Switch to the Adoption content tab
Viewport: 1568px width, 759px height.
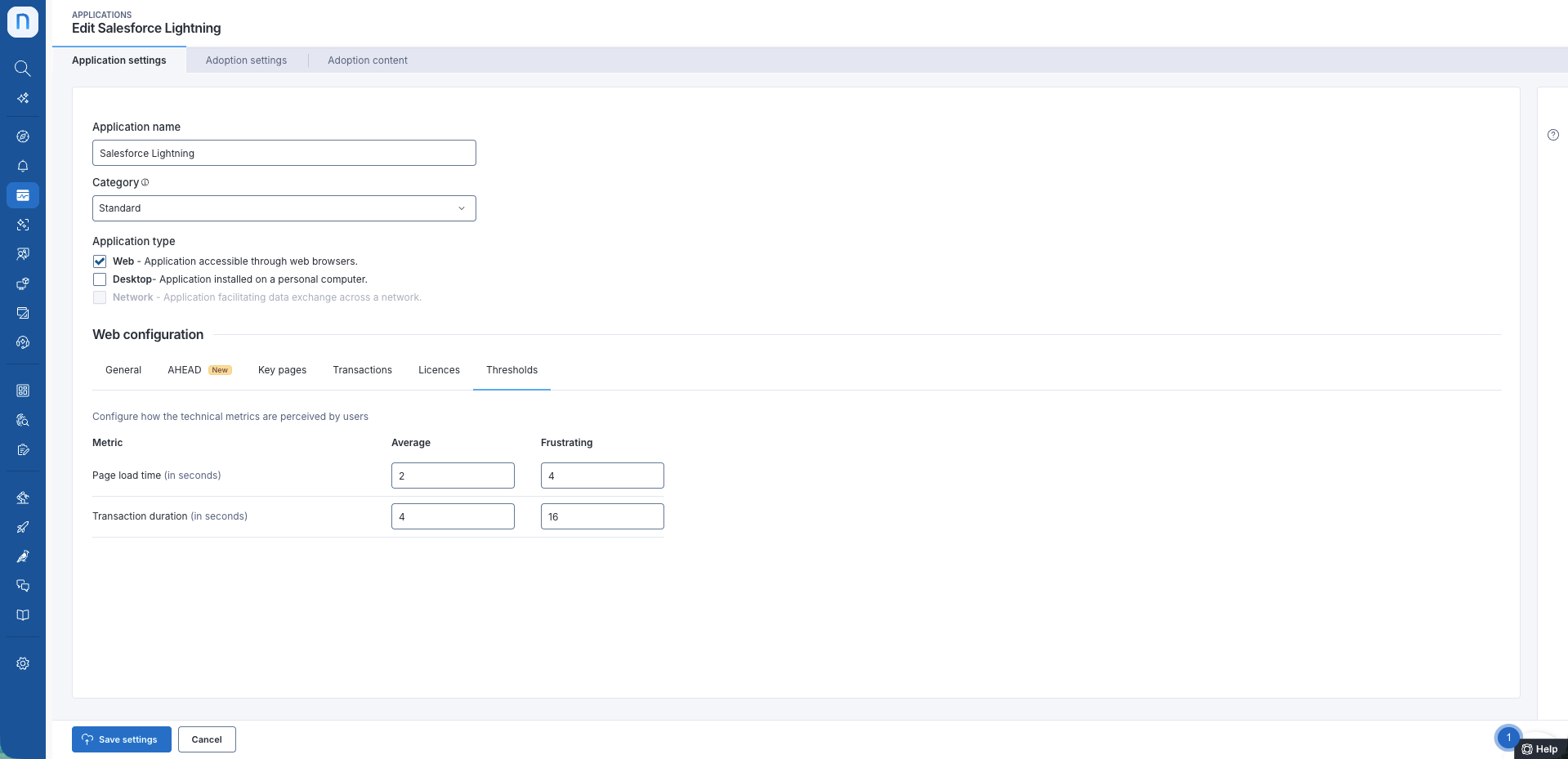pyautogui.click(x=368, y=60)
